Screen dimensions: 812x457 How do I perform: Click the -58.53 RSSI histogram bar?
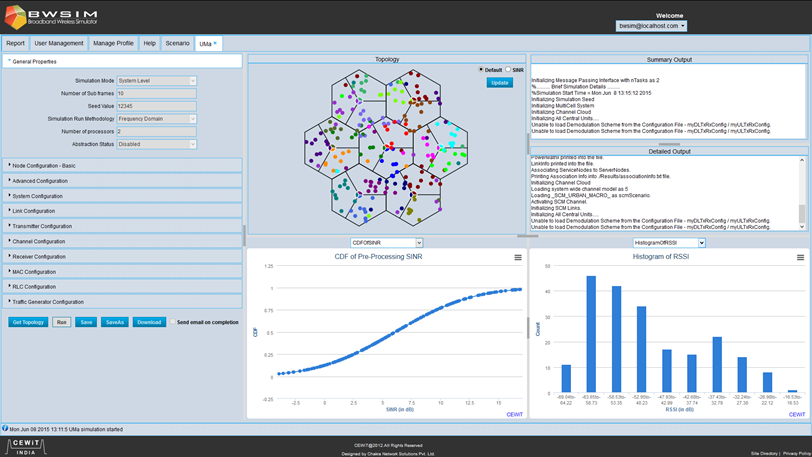pyautogui.click(x=616, y=339)
